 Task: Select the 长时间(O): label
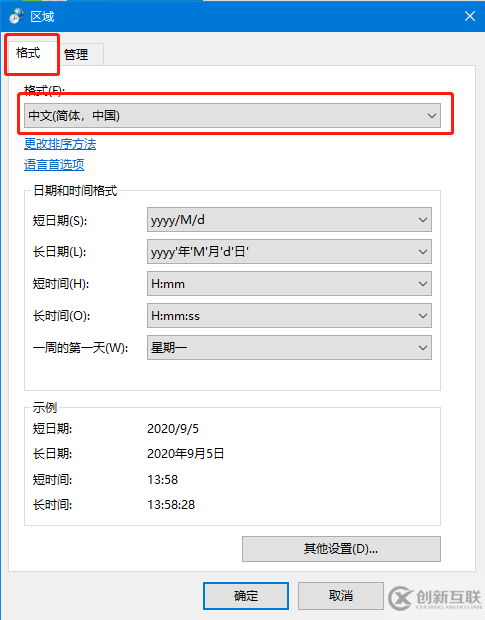click(x=61, y=316)
